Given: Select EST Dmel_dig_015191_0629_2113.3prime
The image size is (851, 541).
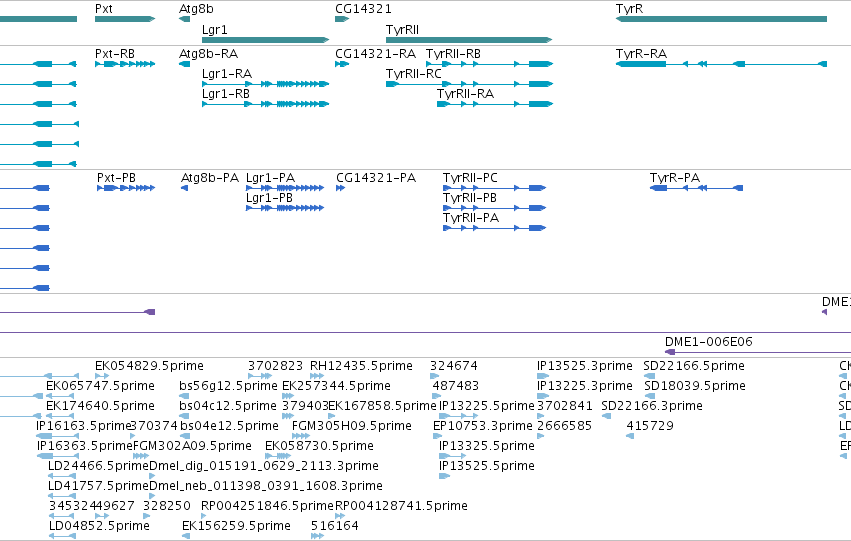Looking at the screenshot, I should point(264,466).
